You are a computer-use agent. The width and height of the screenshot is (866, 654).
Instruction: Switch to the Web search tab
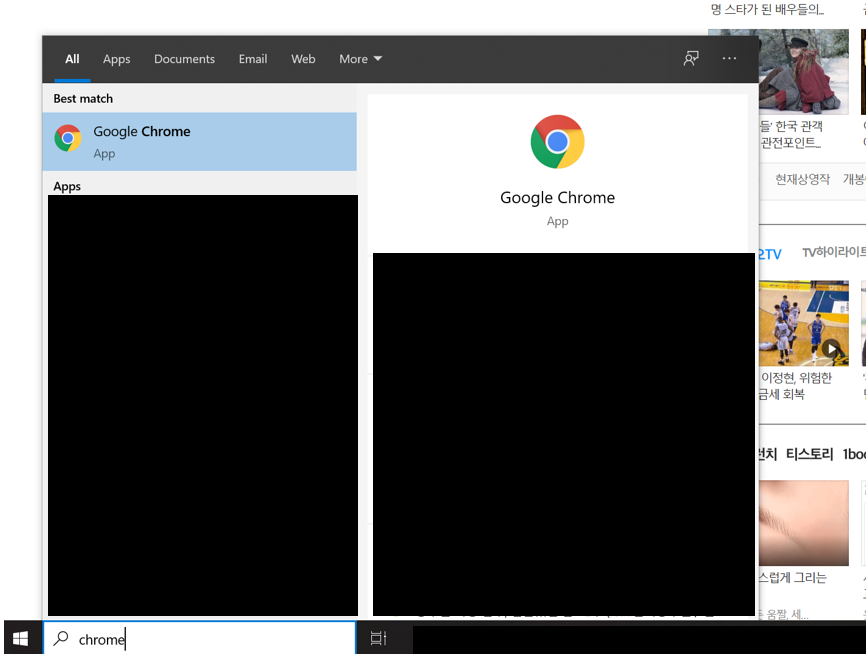coord(303,59)
